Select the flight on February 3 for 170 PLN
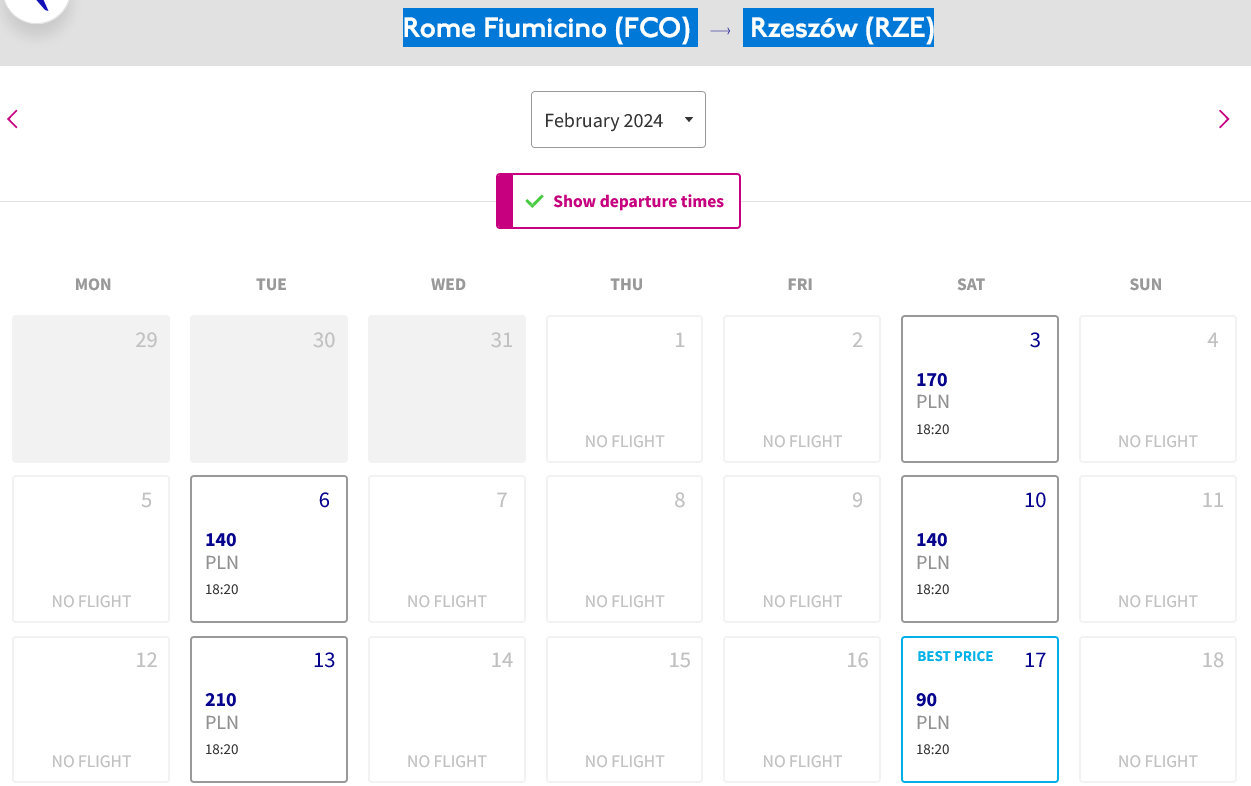 click(980, 389)
